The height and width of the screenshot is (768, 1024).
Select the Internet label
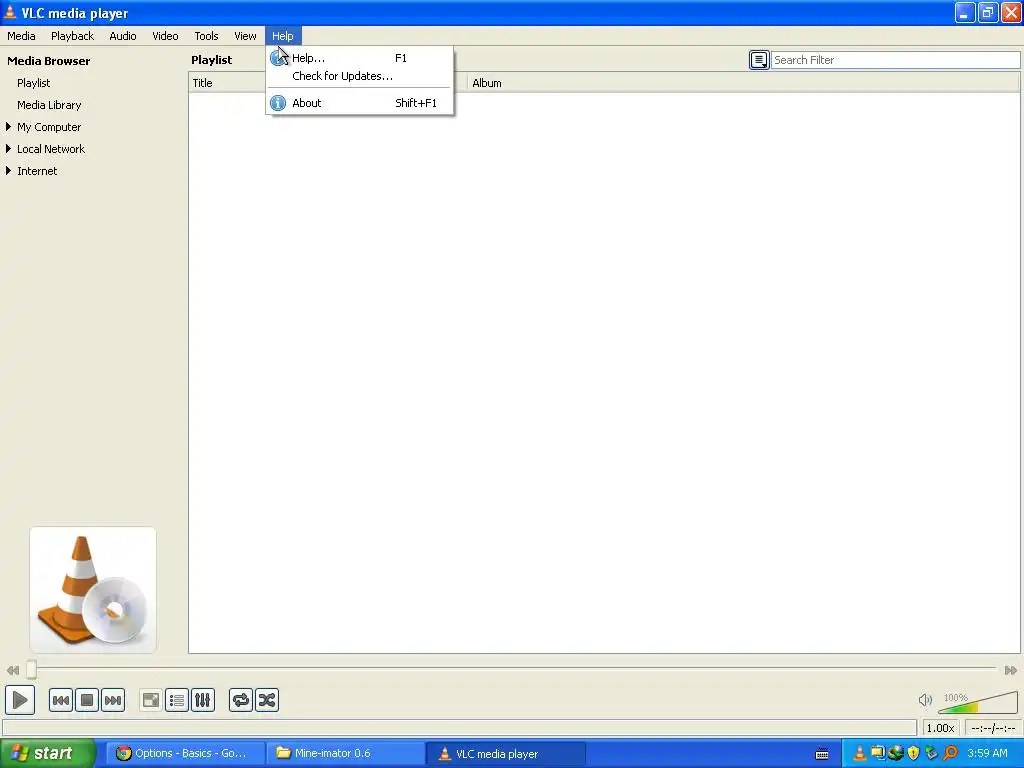[x=37, y=171]
